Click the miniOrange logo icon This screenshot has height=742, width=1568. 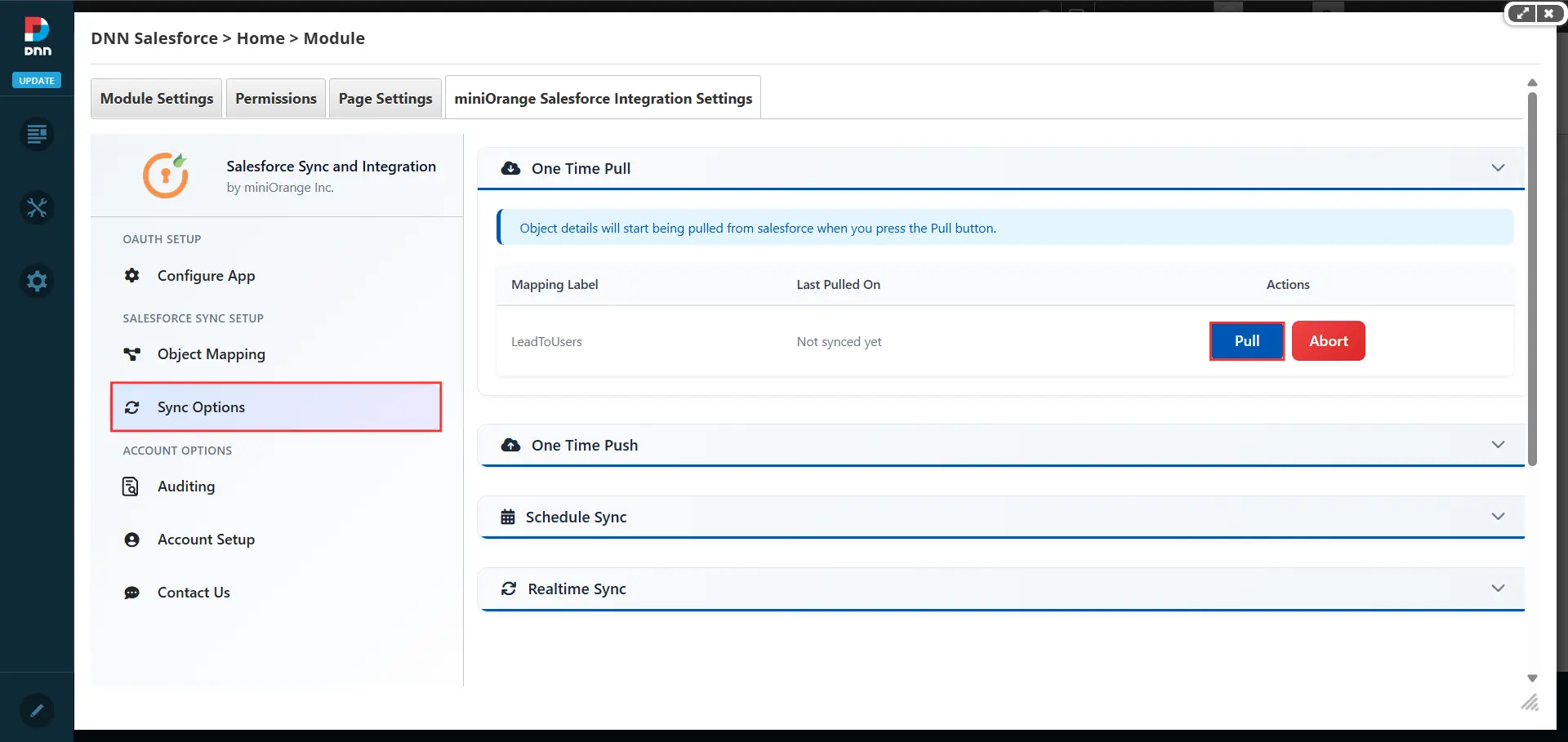pyautogui.click(x=166, y=176)
